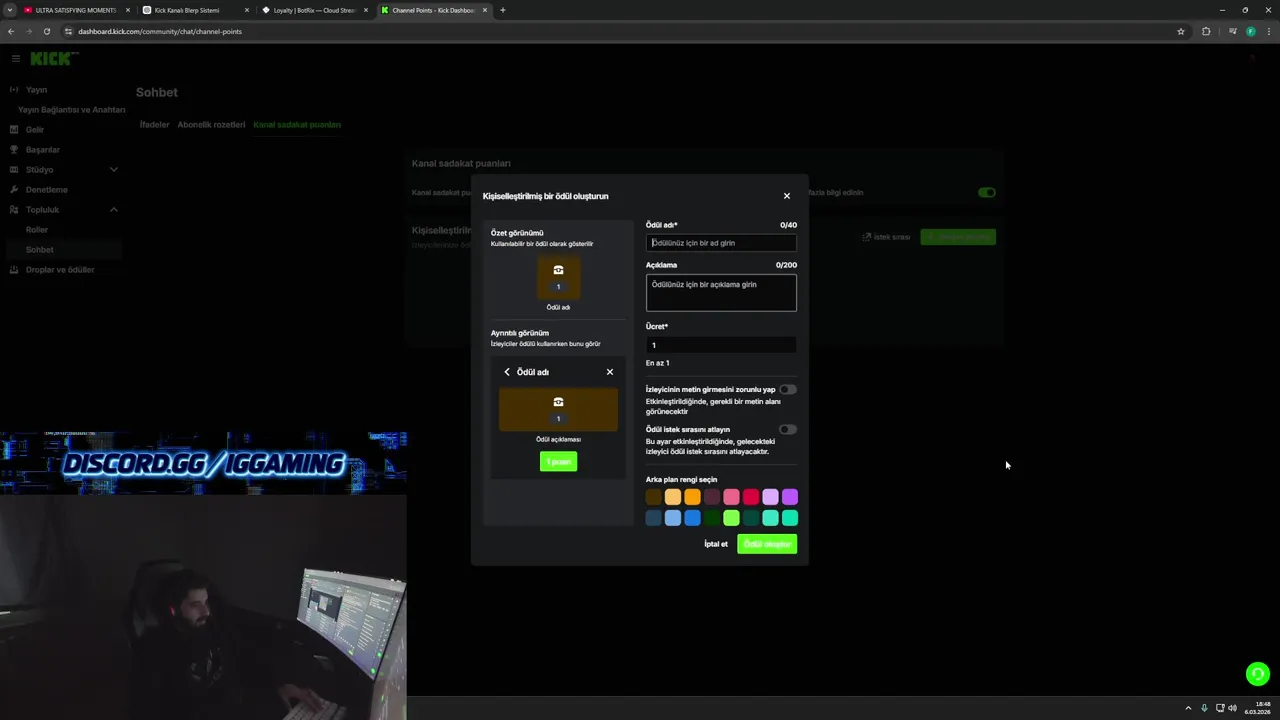
Task: Open Roller in the sidebar
Action: 37,230
